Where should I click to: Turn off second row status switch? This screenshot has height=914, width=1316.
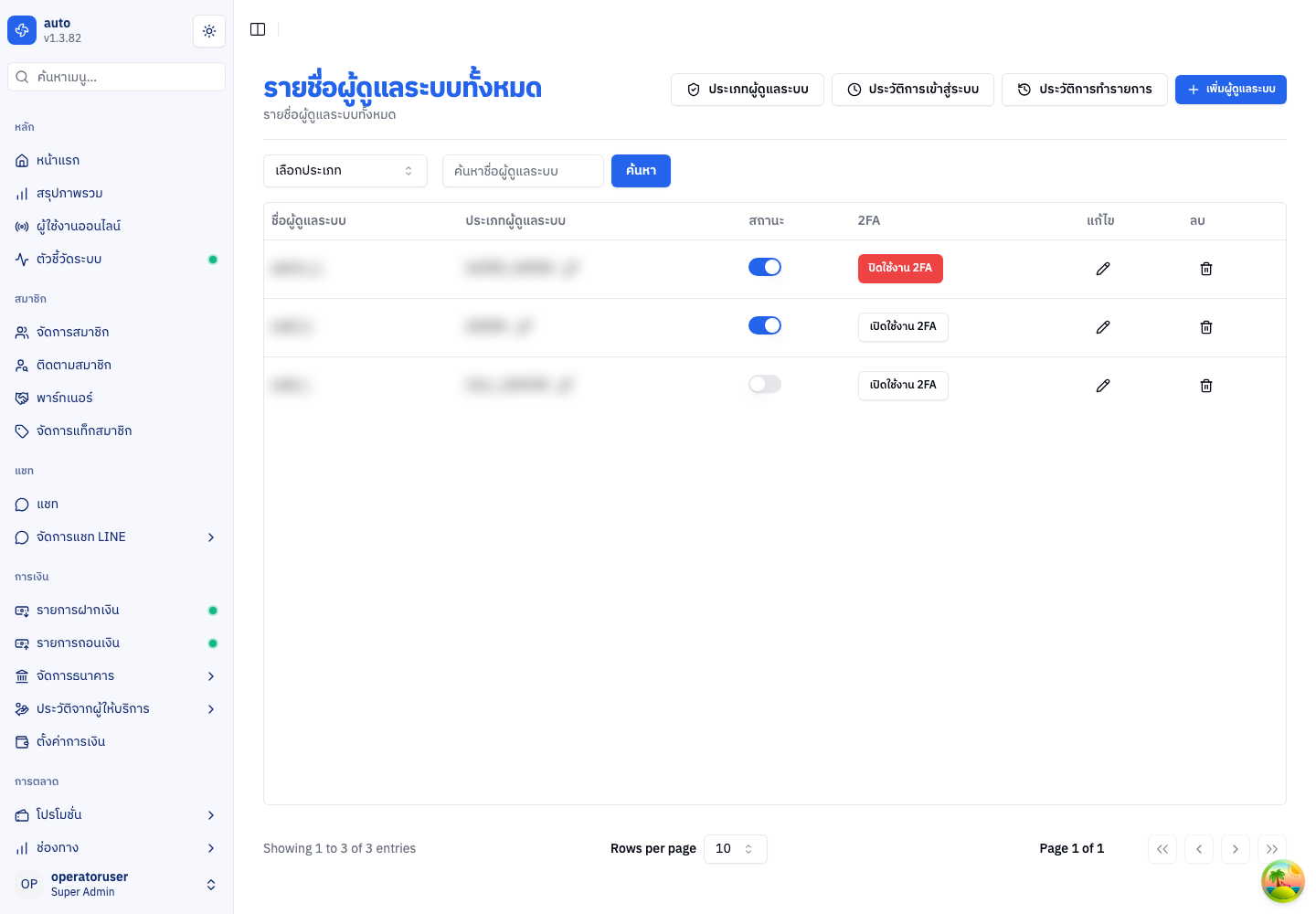click(x=765, y=325)
